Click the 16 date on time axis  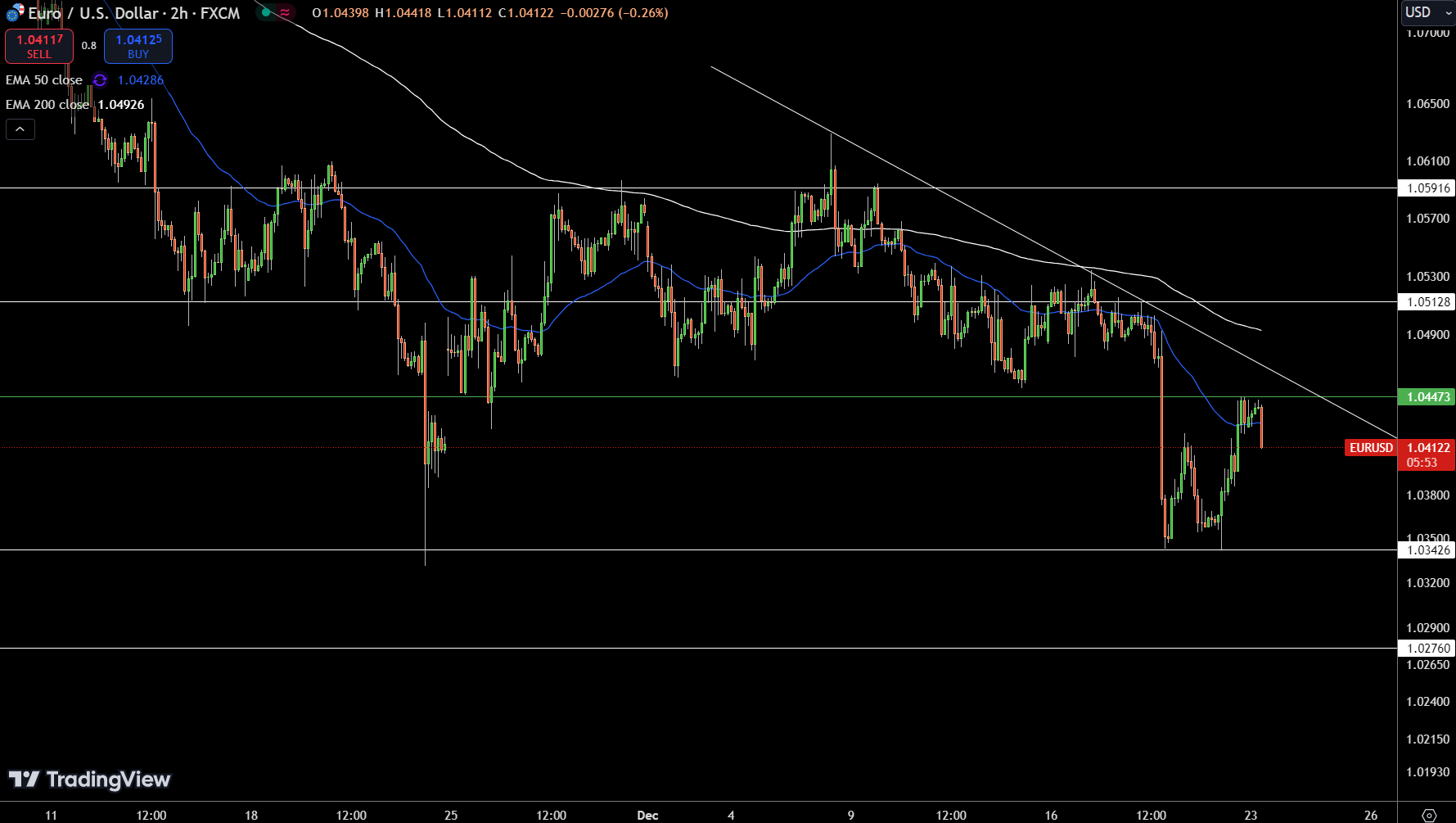click(1051, 816)
